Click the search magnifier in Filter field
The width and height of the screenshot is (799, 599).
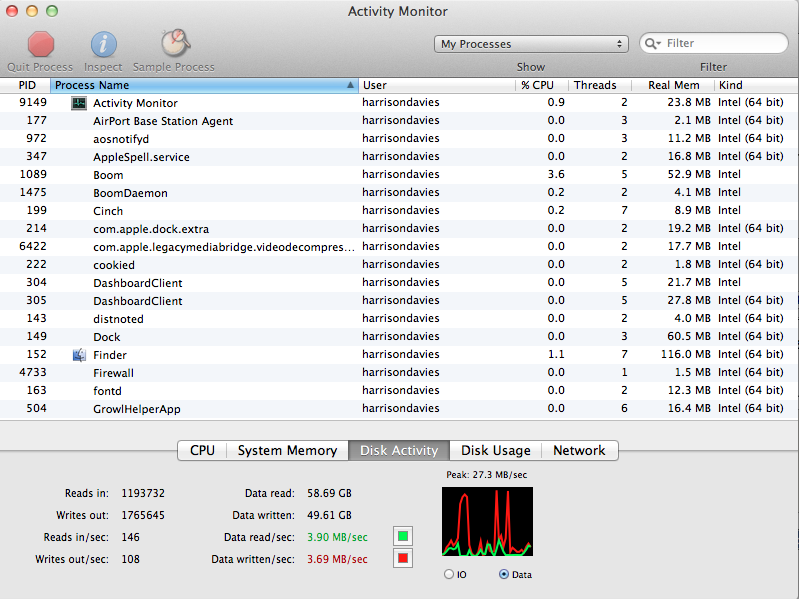click(652, 43)
